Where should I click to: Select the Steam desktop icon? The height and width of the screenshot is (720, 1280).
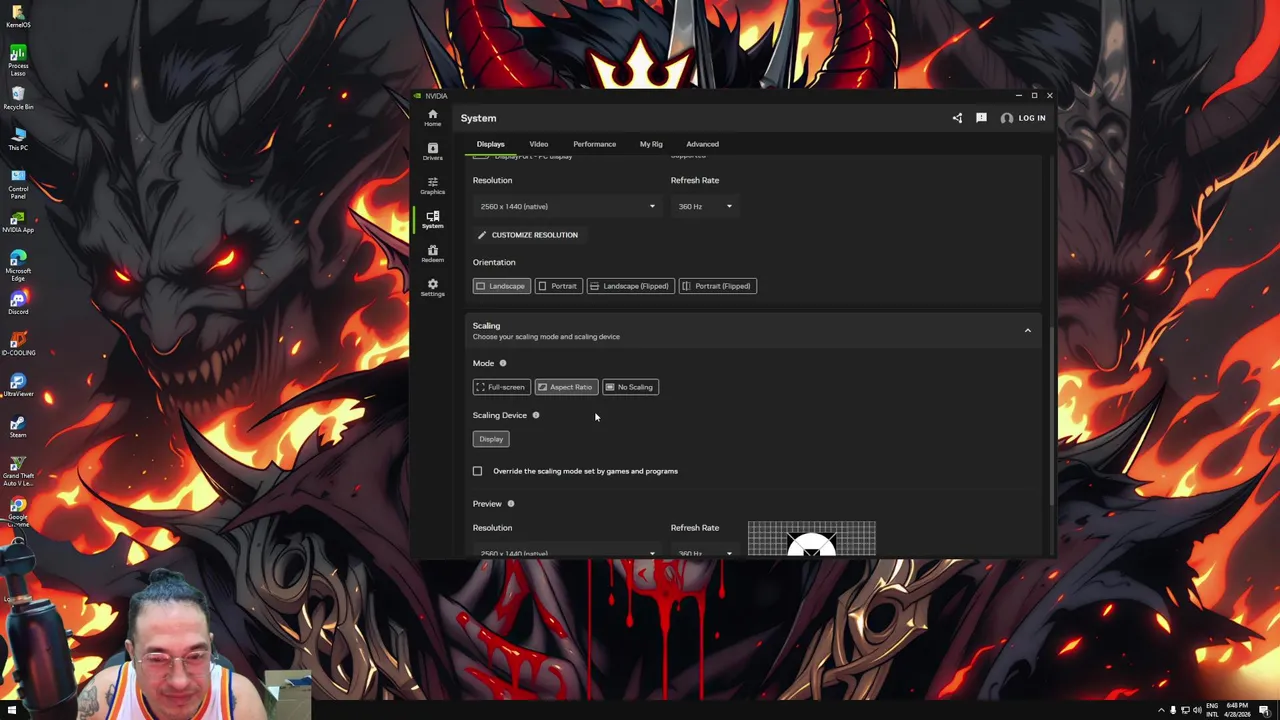18,425
